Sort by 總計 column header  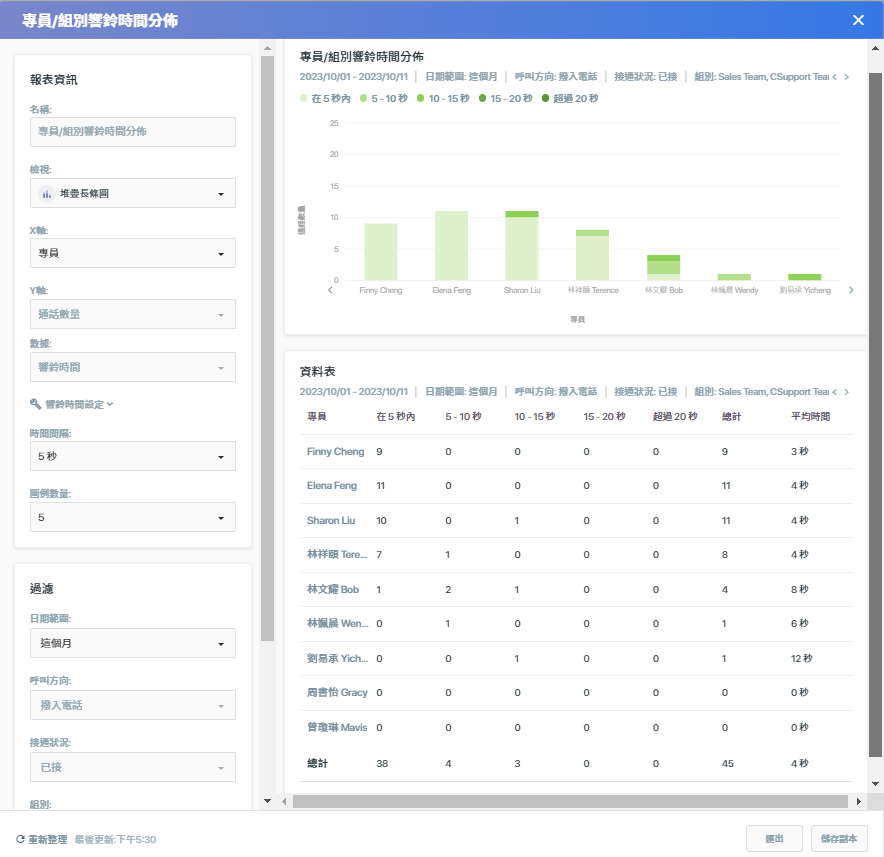point(732,417)
